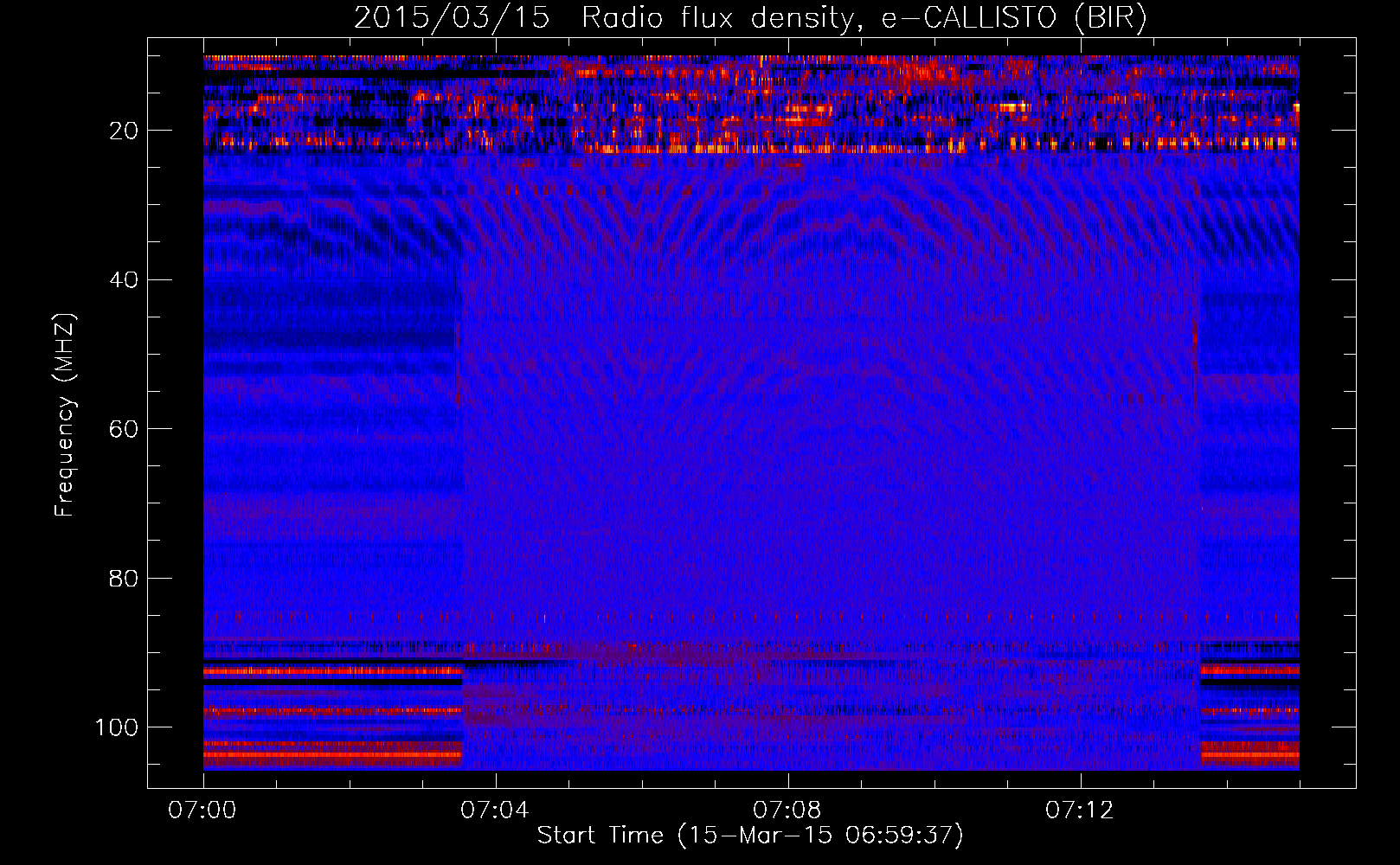The width and height of the screenshot is (1400, 865).
Task: Click the 100 frequency tick label
Action: [117, 727]
